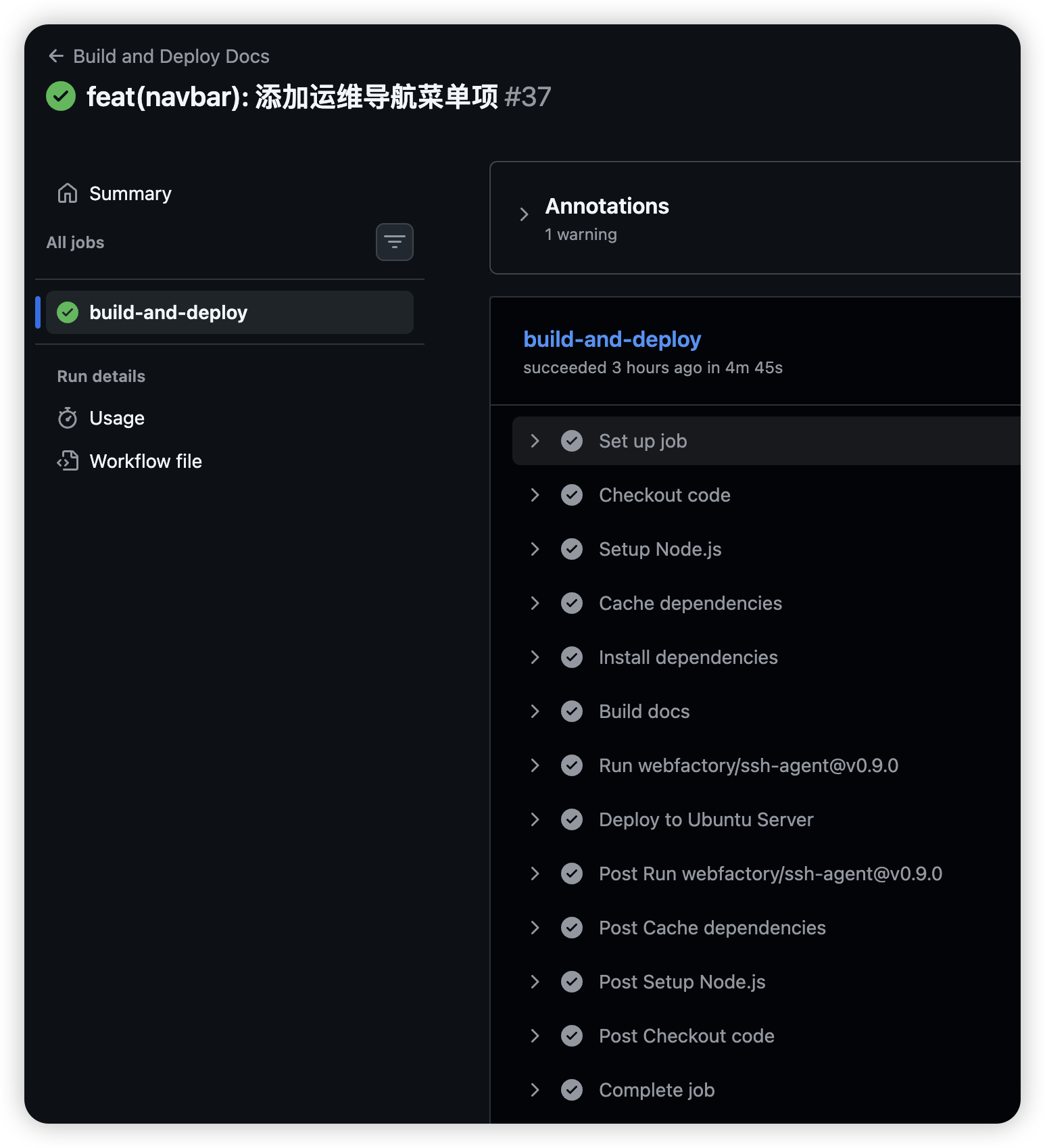Click the Workflow file icon
The image size is (1045, 1148).
coord(68,461)
